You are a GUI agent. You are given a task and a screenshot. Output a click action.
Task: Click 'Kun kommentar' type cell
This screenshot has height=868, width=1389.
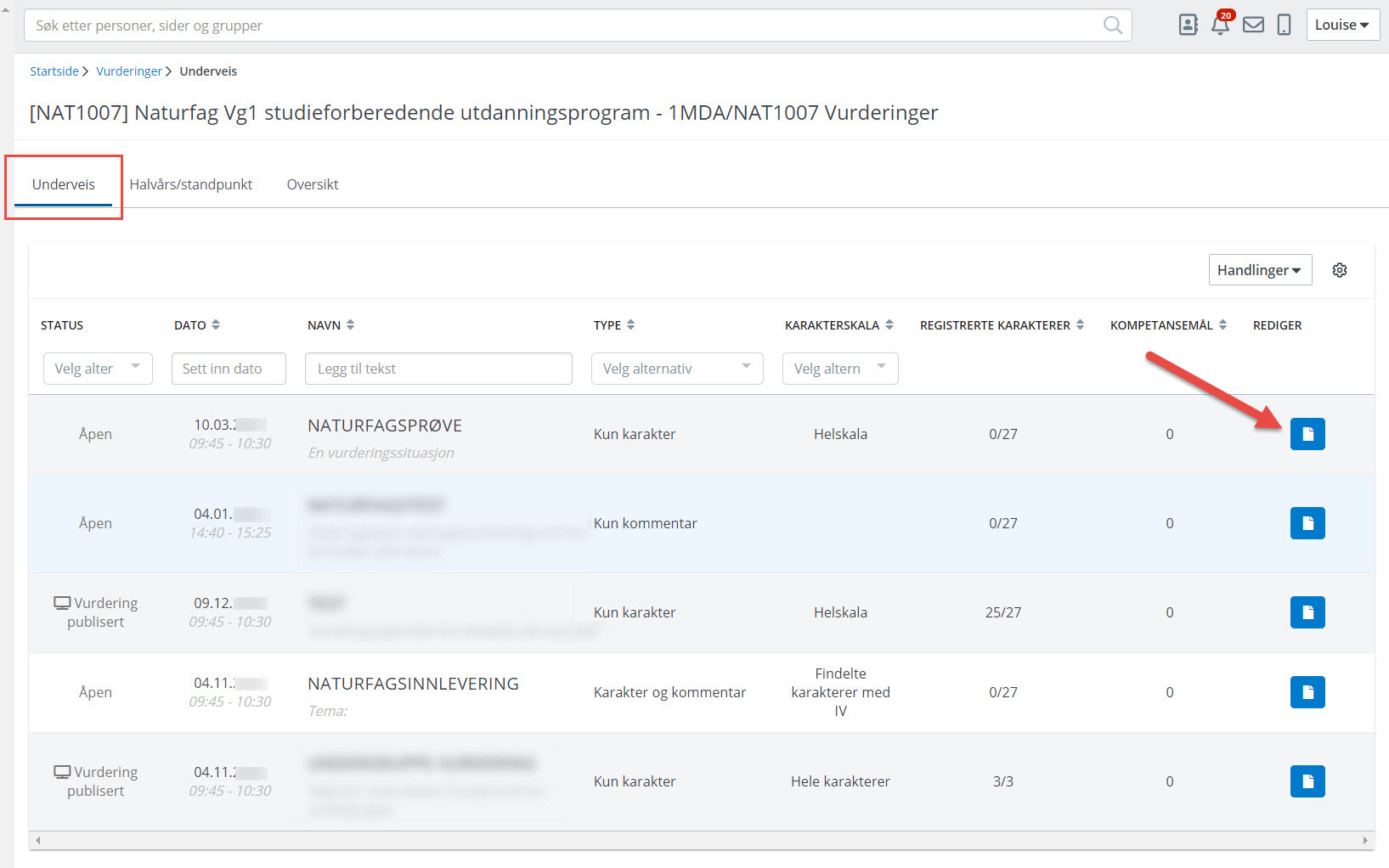point(646,523)
